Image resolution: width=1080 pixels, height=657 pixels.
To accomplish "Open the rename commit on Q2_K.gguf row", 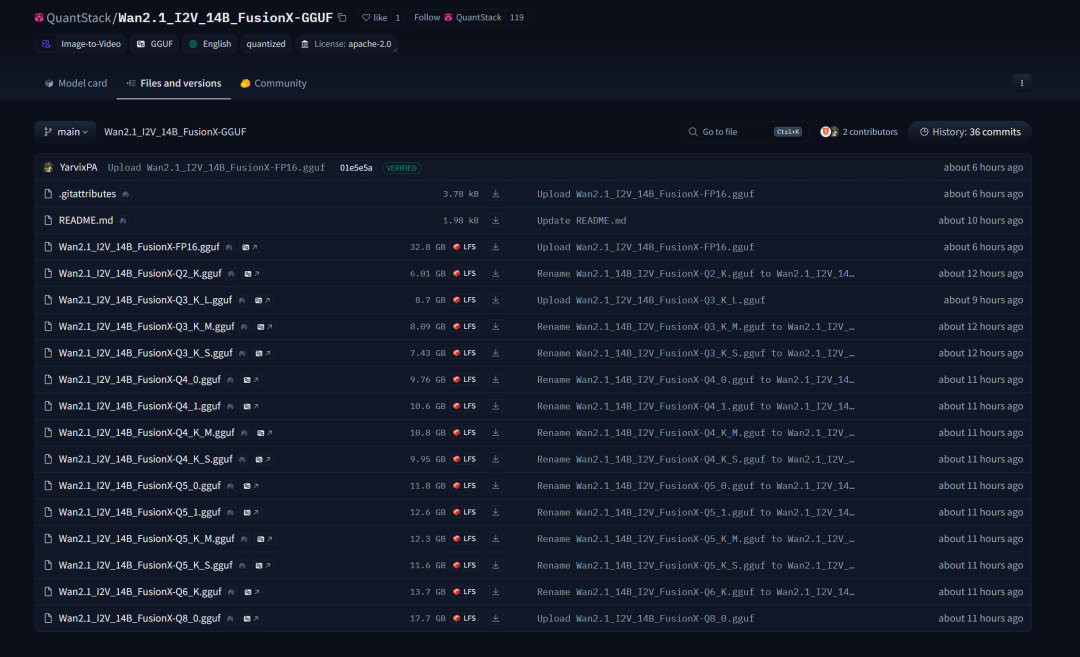I will [x=696, y=273].
